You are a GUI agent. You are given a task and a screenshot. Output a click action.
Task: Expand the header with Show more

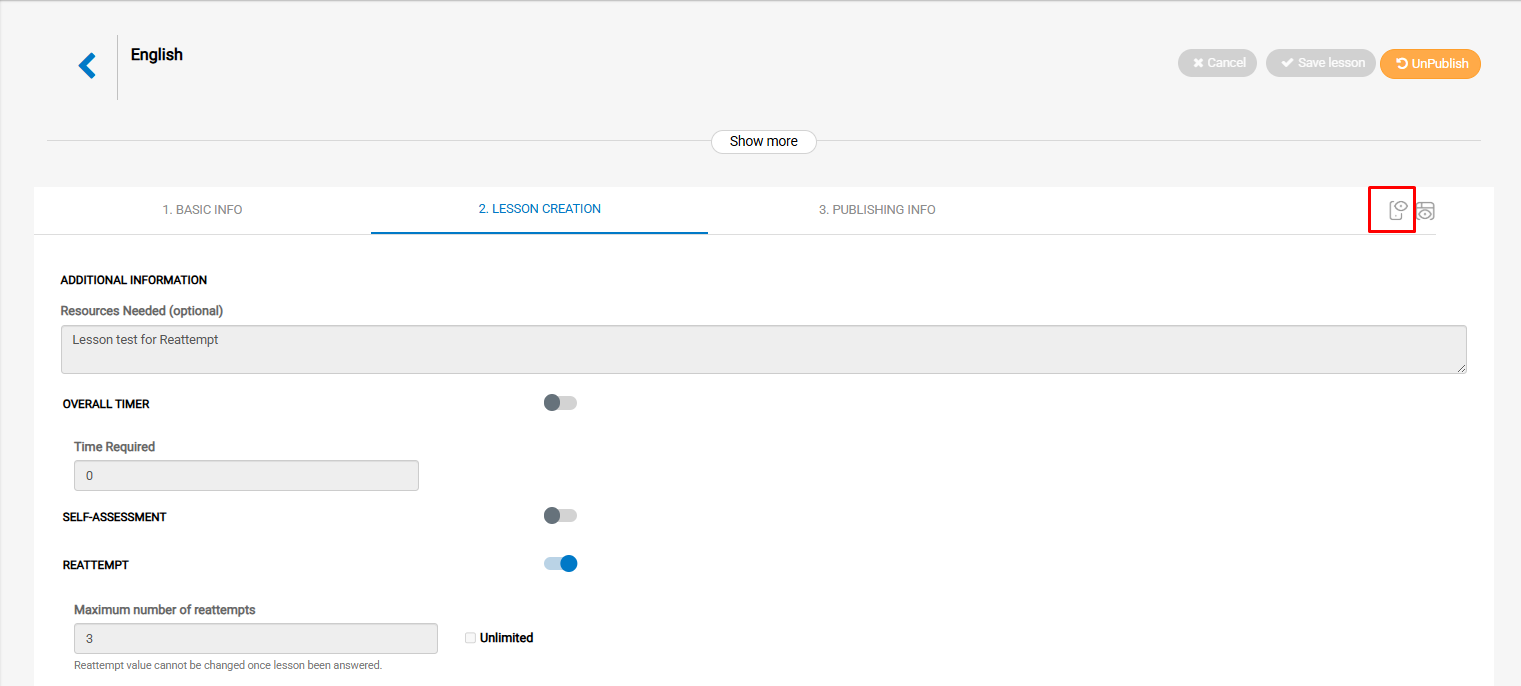tap(763, 142)
